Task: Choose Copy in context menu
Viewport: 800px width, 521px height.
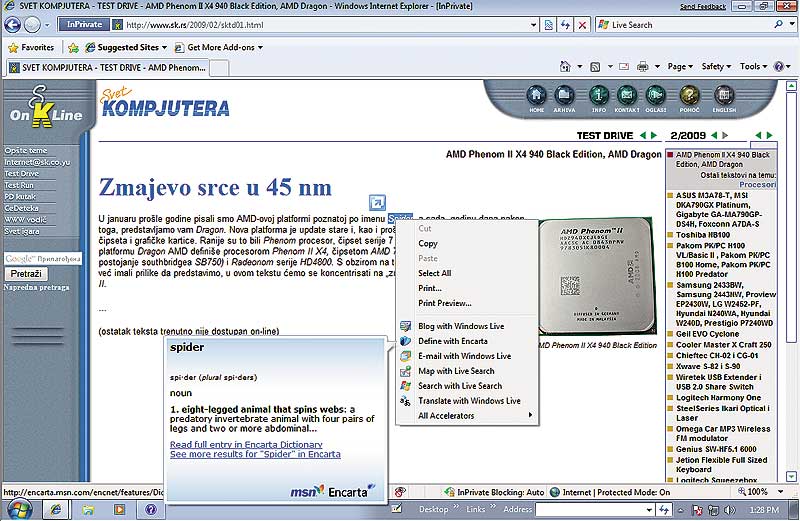Action: click(467, 244)
